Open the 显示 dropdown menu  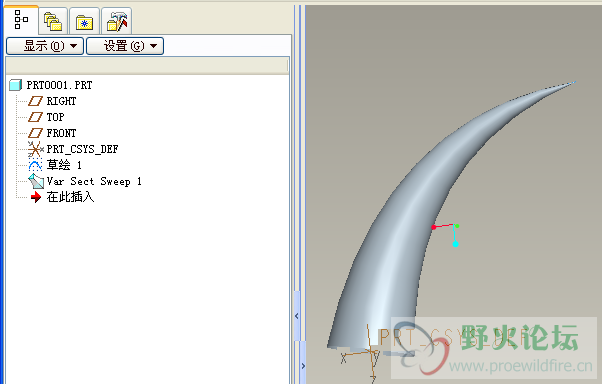pyautogui.click(x=45, y=46)
